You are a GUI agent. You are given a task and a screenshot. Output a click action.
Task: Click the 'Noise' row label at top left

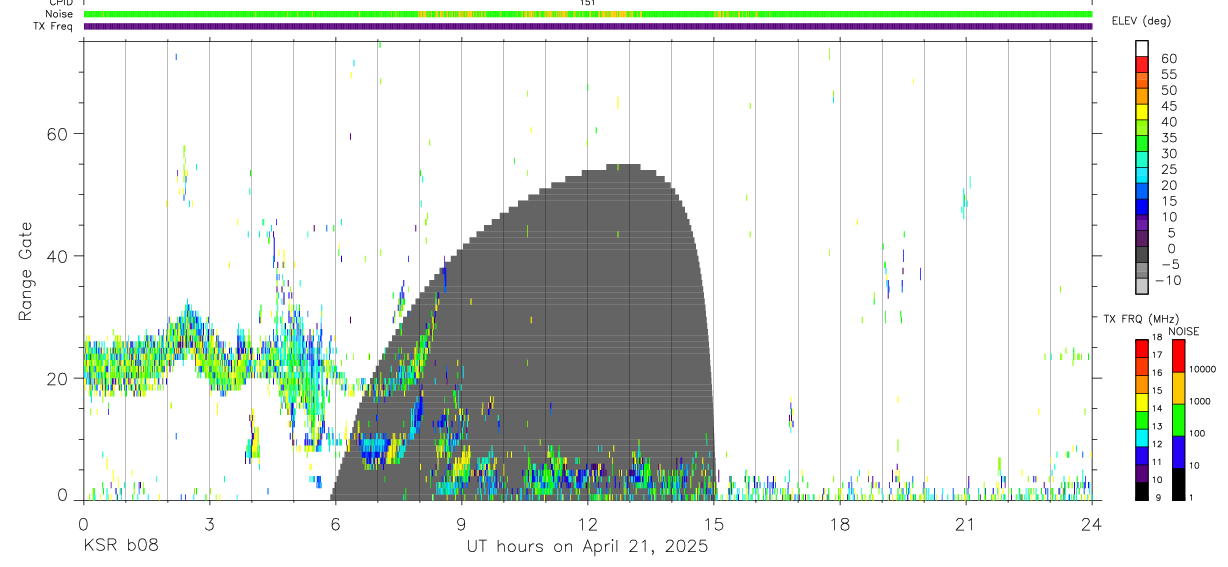(x=61, y=14)
